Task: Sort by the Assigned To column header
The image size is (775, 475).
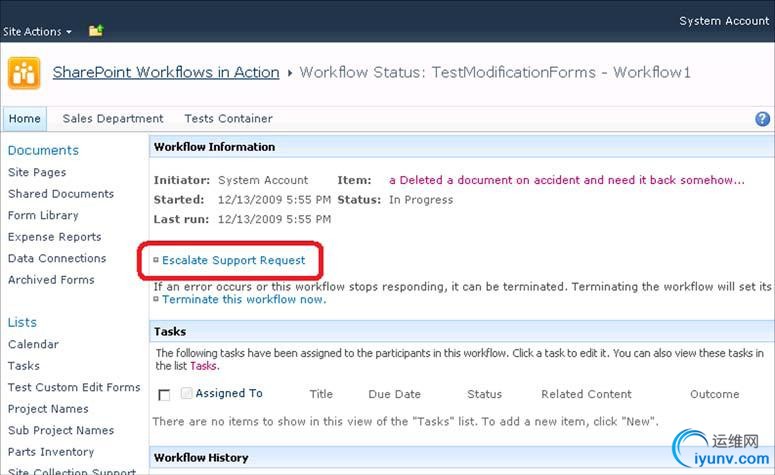Action: coord(229,393)
